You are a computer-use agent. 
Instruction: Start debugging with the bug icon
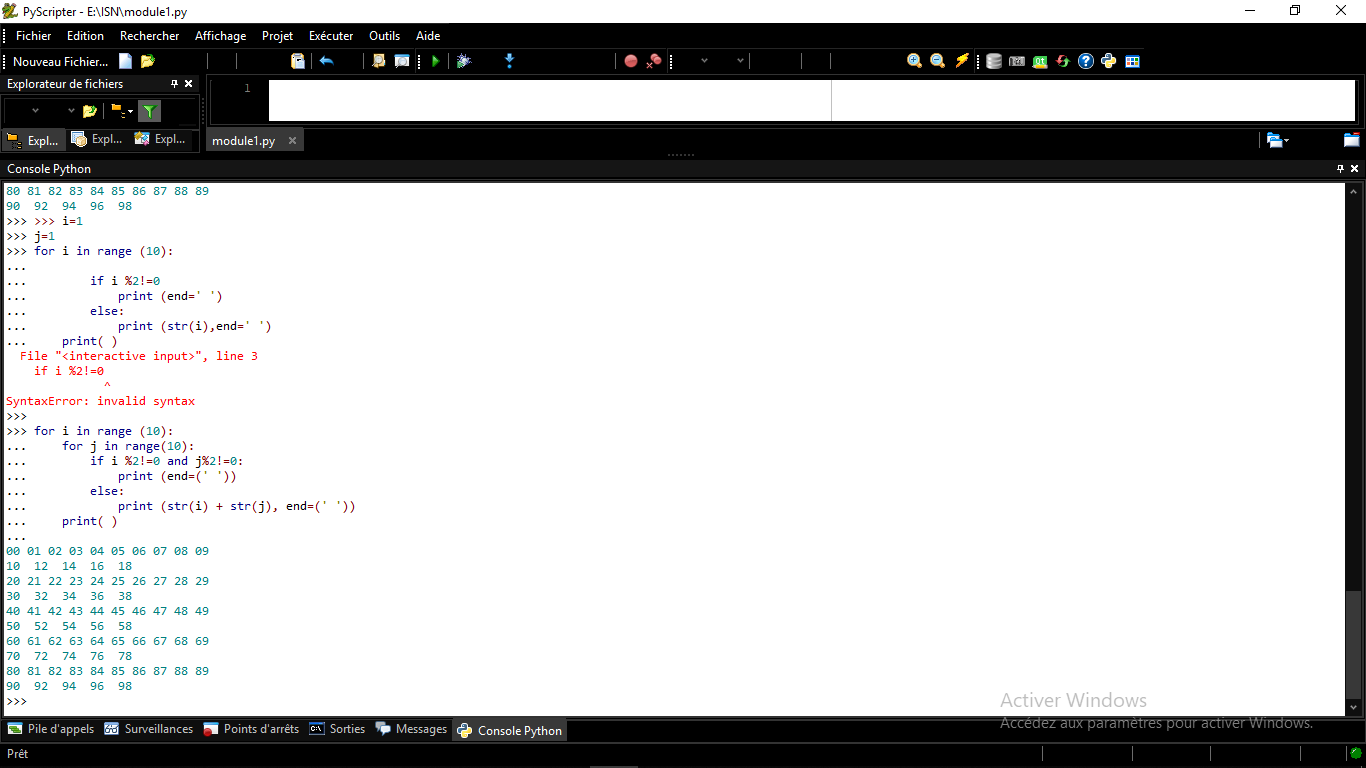point(464,61)
